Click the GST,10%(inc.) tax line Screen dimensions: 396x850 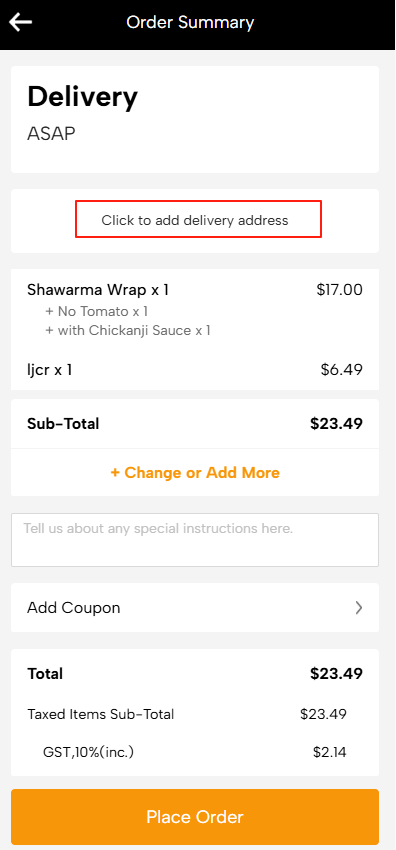[88, 752]
